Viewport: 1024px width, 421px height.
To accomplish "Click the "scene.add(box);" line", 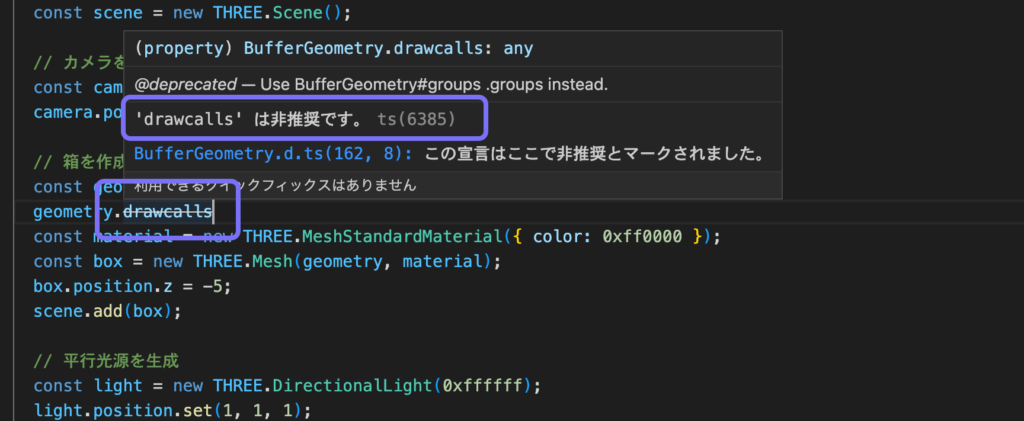I will coord(107,311).
